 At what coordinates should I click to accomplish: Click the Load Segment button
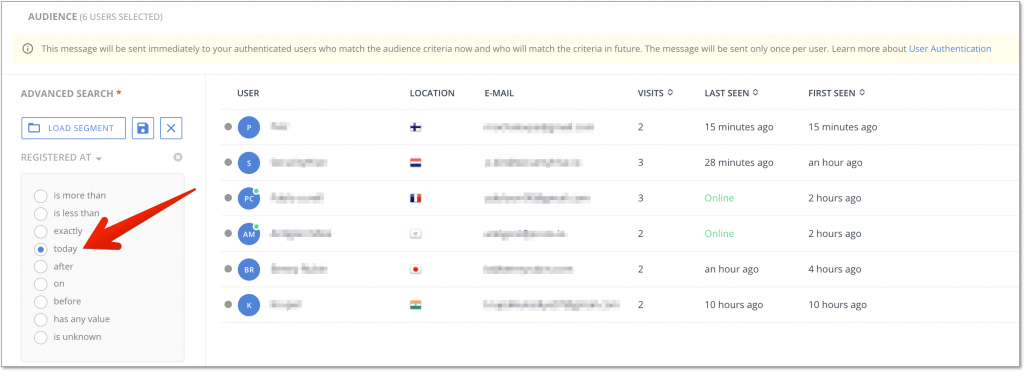pyautogui.click(x=74, y=128)
